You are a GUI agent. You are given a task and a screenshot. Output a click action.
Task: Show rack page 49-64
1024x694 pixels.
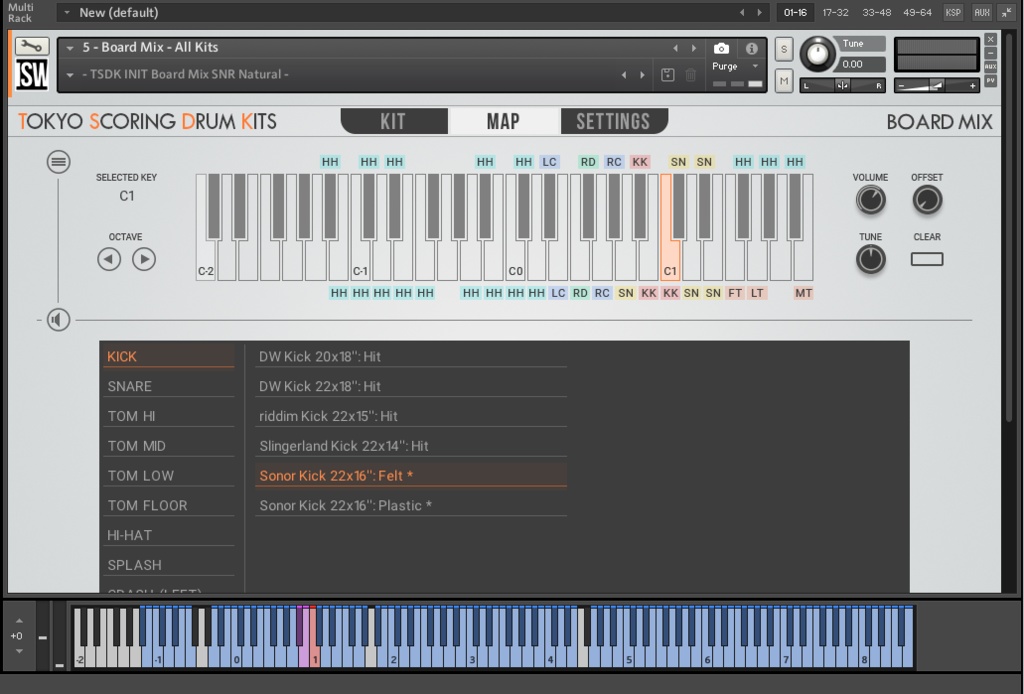pos(917,12)
